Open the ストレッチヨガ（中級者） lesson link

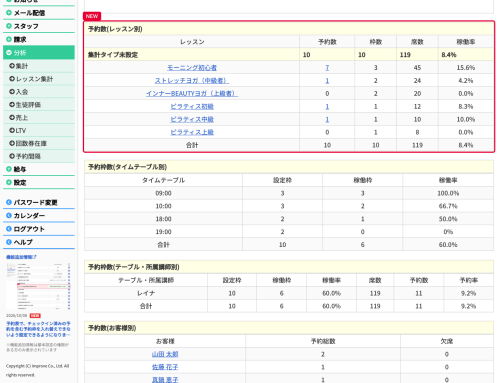(192, 81)
